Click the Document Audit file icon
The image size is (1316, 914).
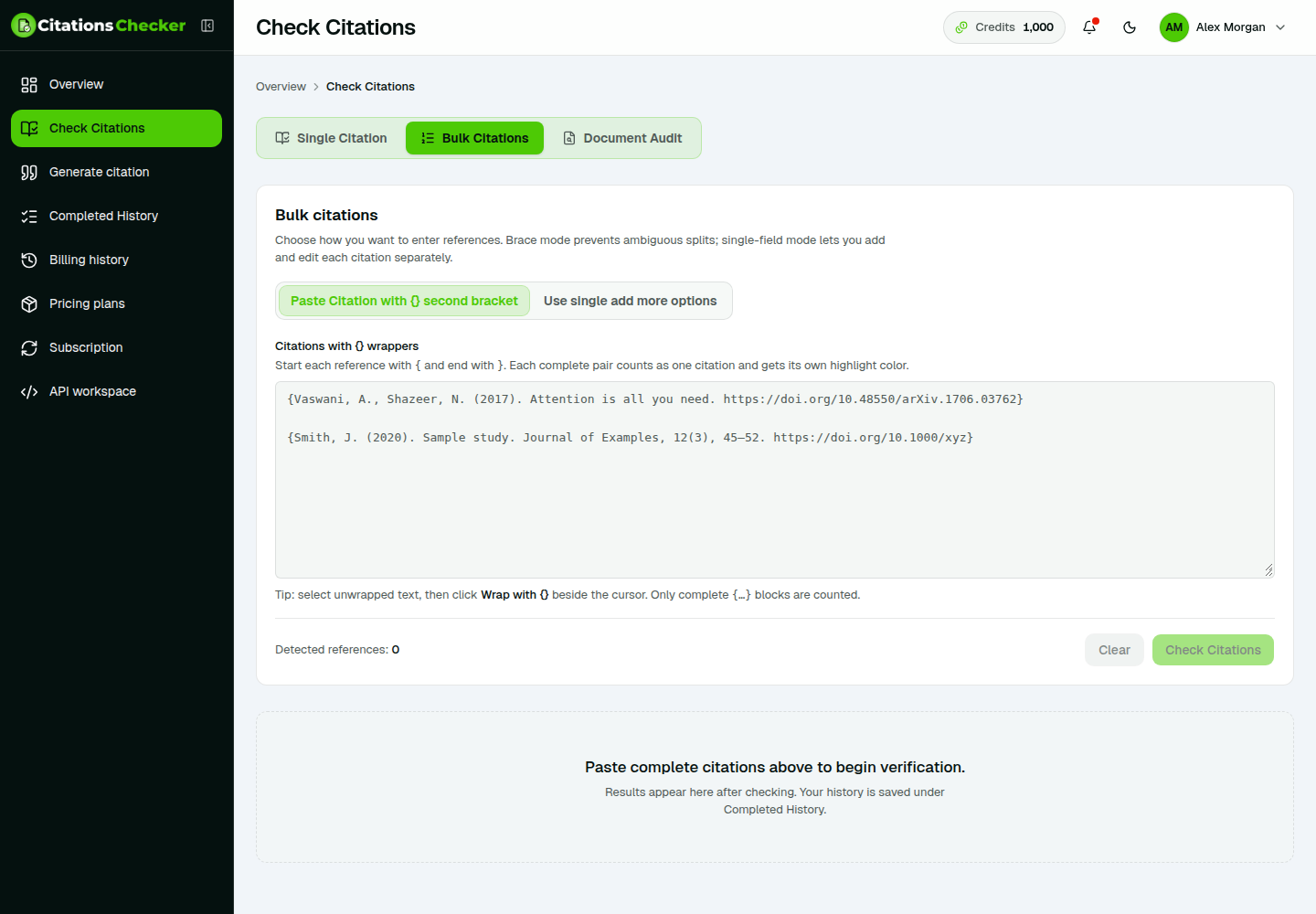pos(569,138)
